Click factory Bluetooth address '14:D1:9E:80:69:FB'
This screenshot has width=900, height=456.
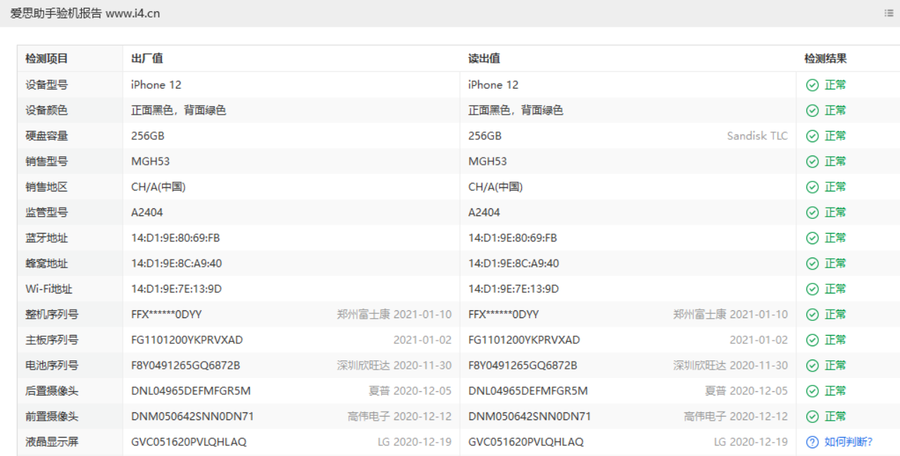coord(176,238)
